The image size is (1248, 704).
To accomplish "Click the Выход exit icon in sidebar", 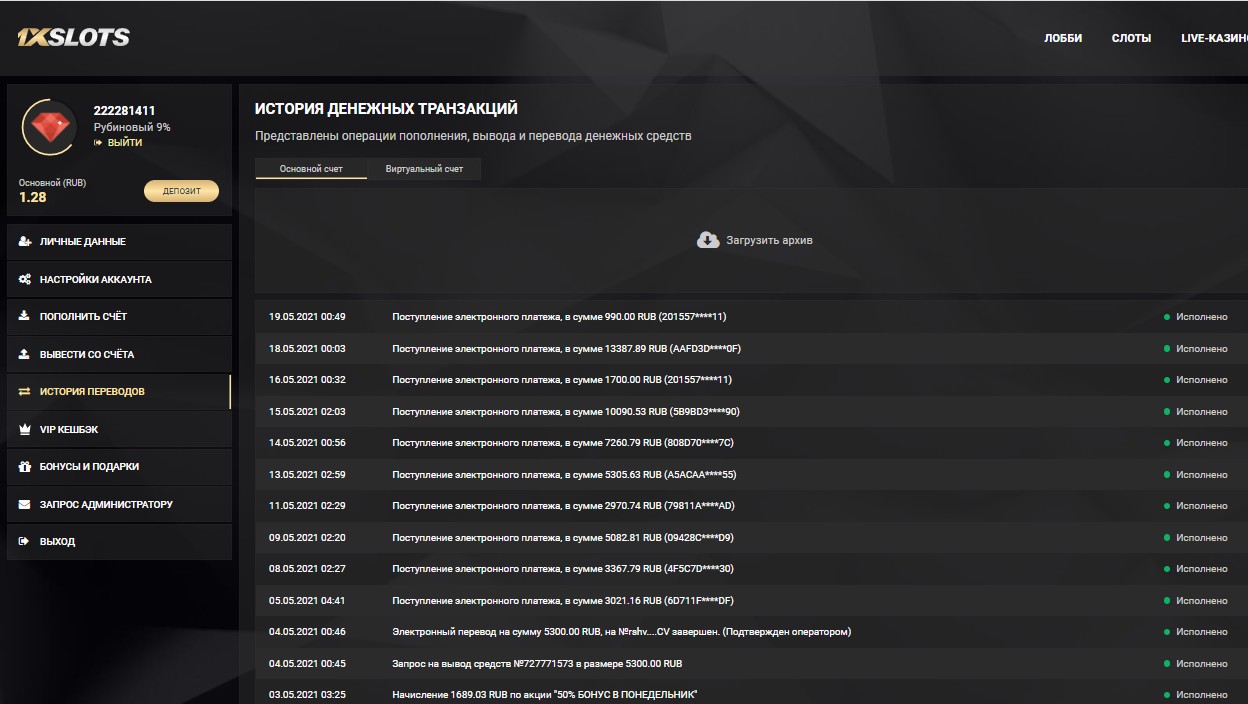I will [25, 541].
